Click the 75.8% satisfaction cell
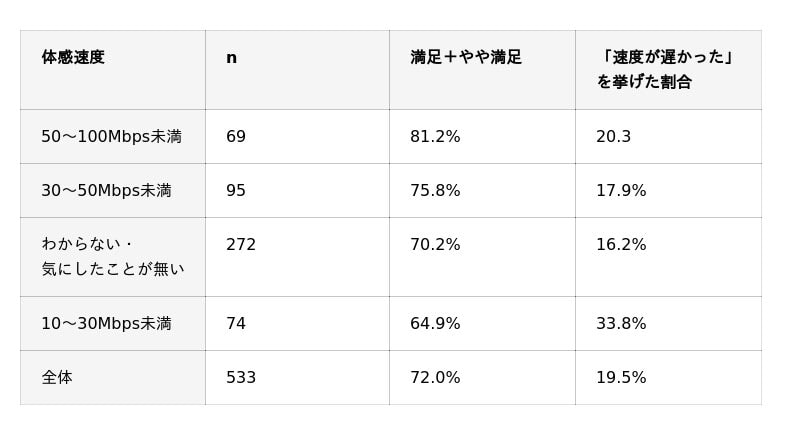 click(483, 191)
